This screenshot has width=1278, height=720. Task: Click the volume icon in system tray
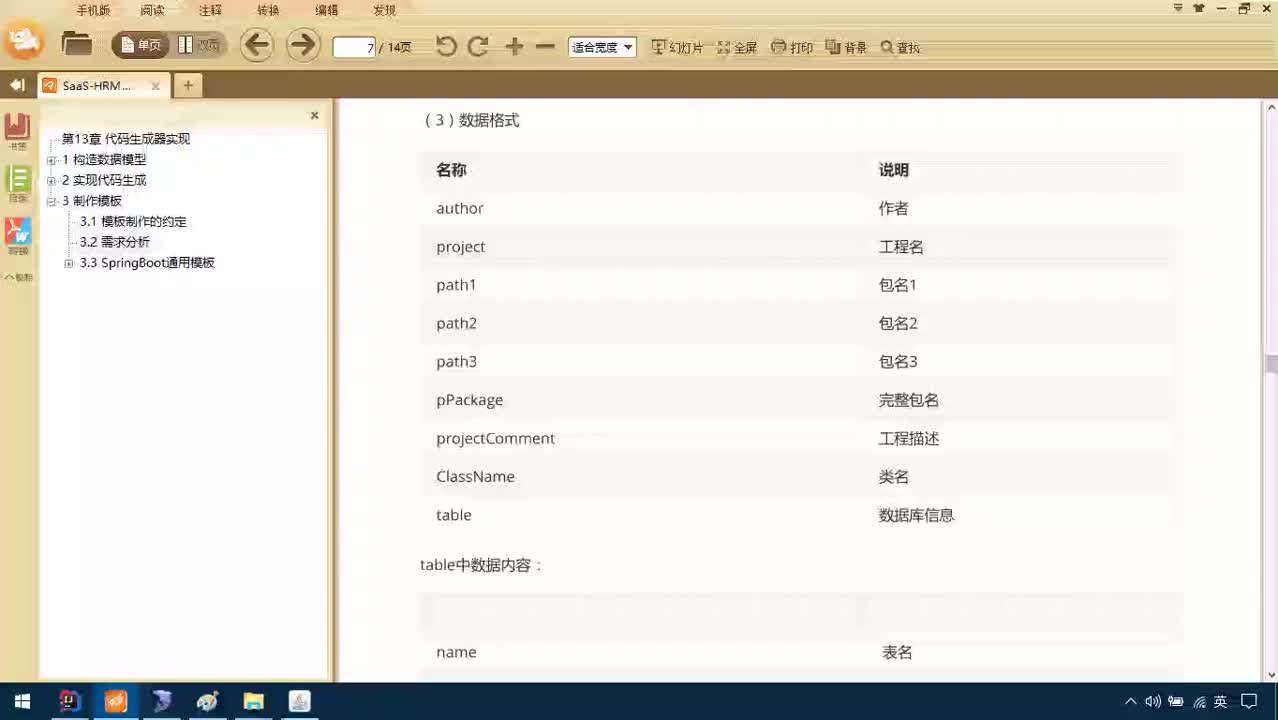(1152, 702)
